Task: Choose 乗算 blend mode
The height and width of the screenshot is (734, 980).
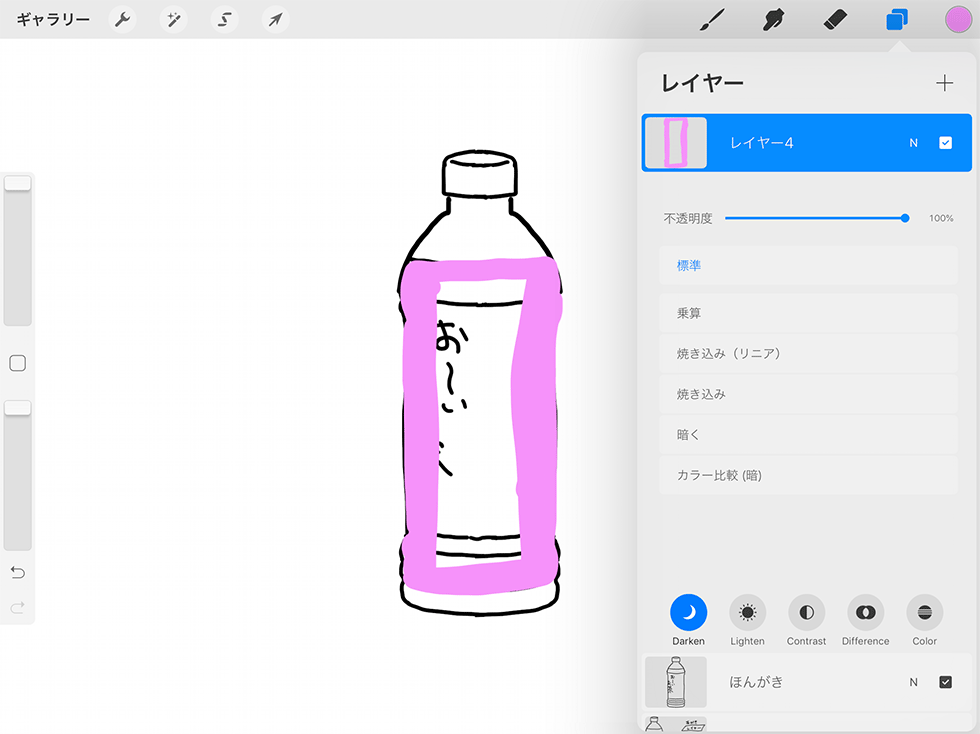Action: 808,312
